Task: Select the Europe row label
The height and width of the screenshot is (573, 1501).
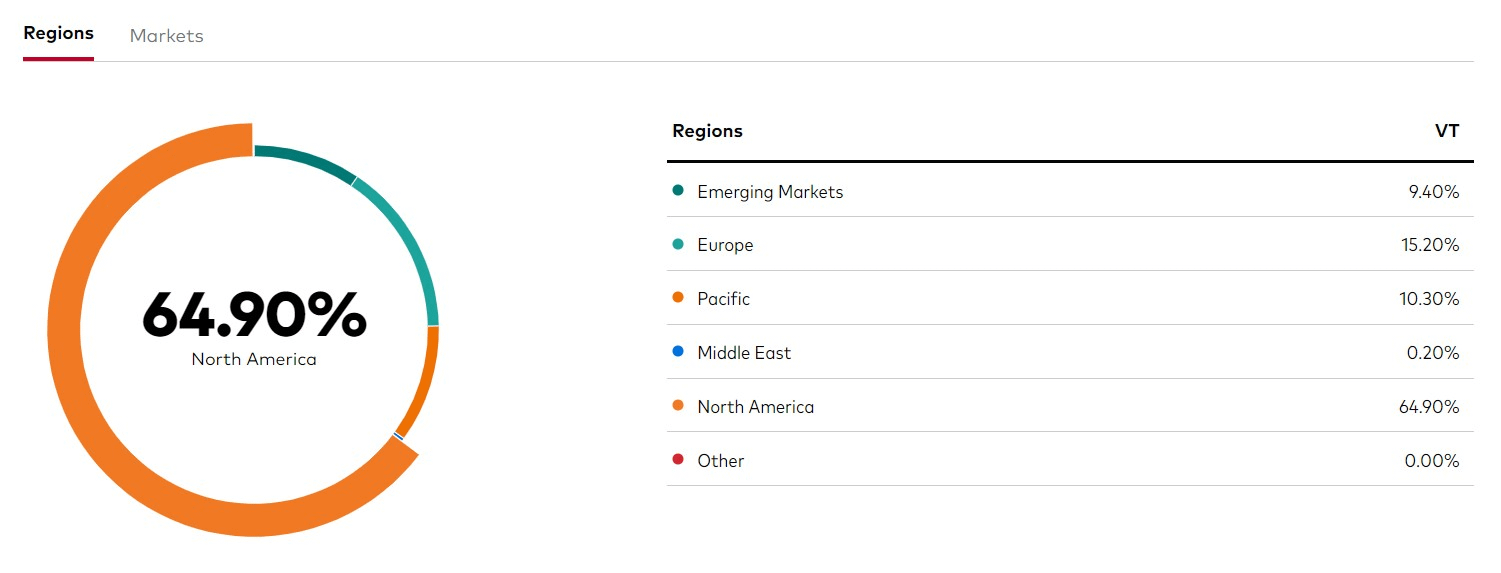Action: click(x=725, y=246)
